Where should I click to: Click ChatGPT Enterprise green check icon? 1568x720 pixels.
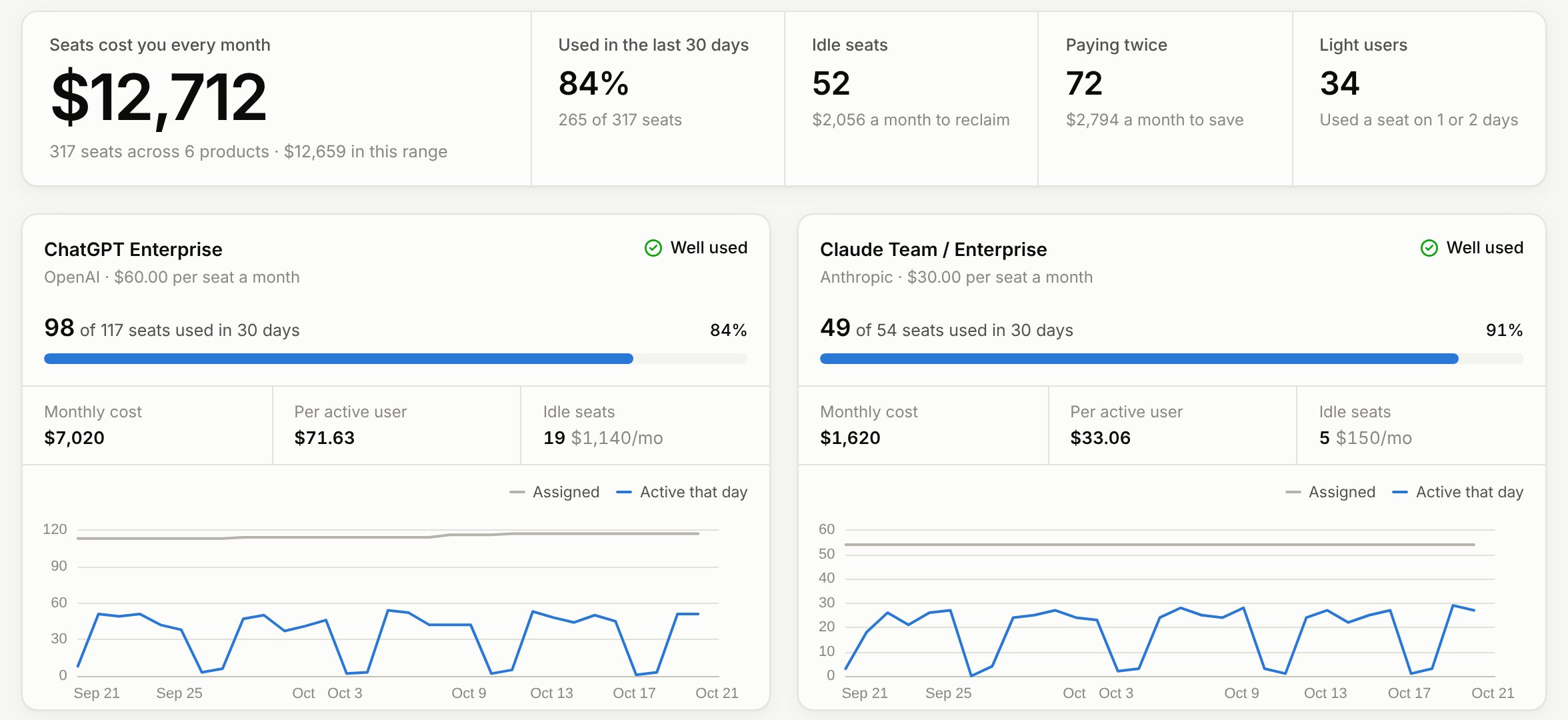tap(653, 248)
